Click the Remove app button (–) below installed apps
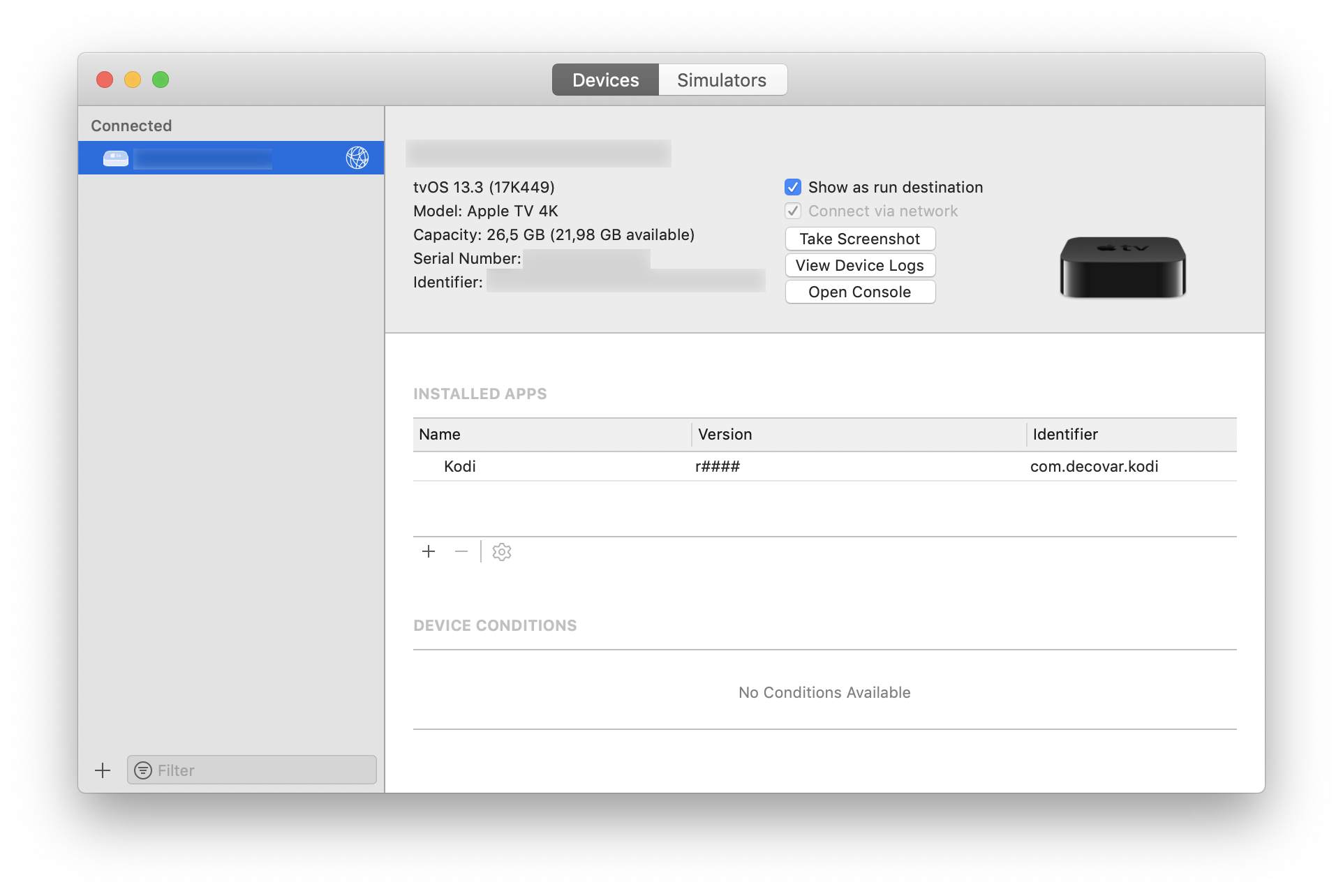The image size is (1343, 896). (x=462, y=551)
